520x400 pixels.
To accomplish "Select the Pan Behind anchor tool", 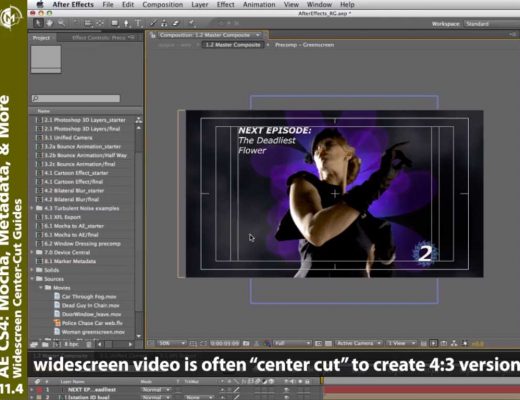I will pos(100,23).
